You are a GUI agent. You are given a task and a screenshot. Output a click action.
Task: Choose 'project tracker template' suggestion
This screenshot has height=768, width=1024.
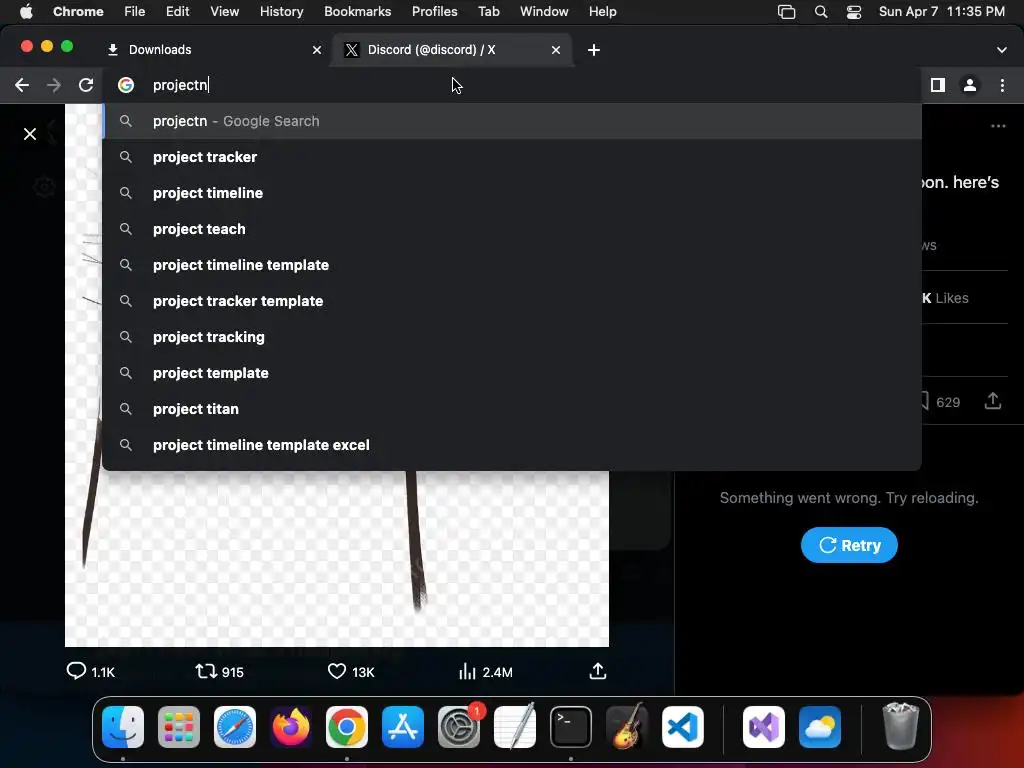coord(513,301)
